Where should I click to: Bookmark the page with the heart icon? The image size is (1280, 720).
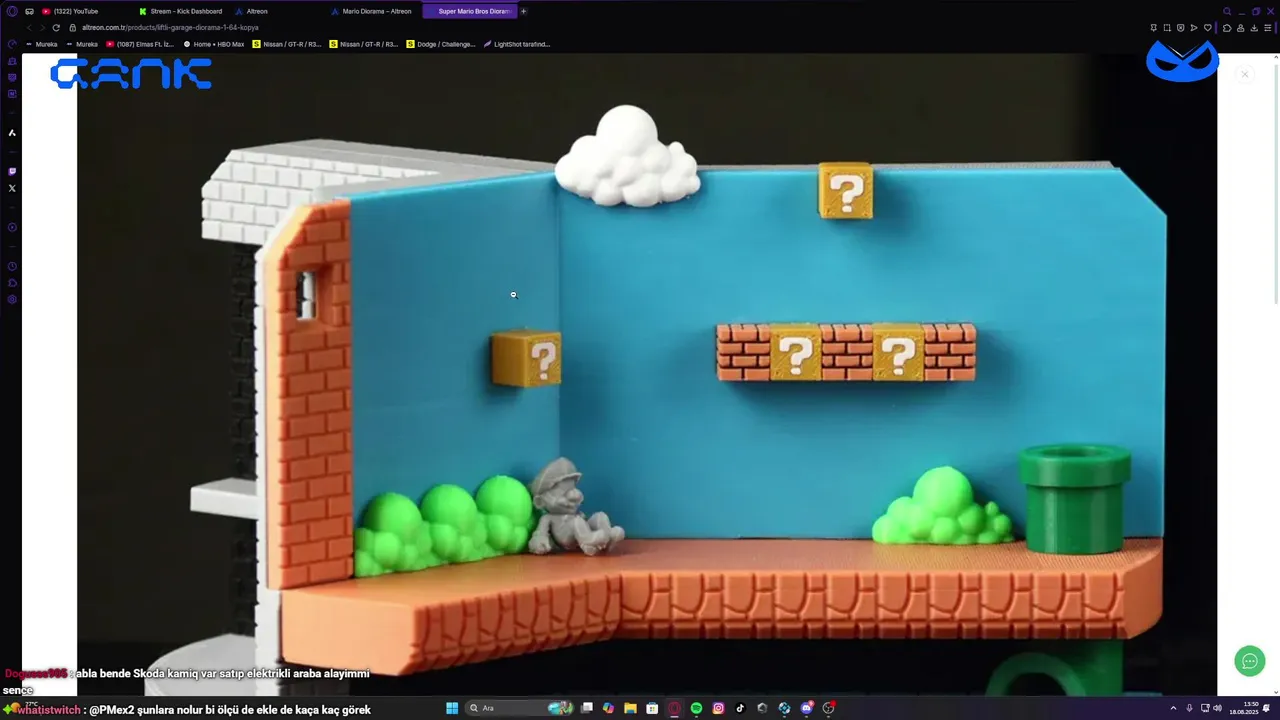[1207, 27]
